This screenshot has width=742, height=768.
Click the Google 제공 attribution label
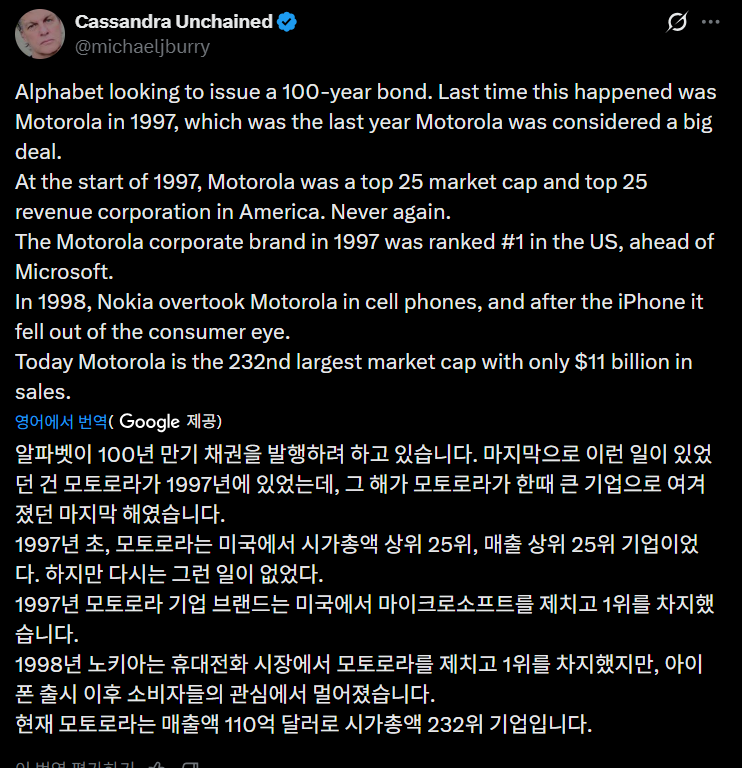point(170,421)
